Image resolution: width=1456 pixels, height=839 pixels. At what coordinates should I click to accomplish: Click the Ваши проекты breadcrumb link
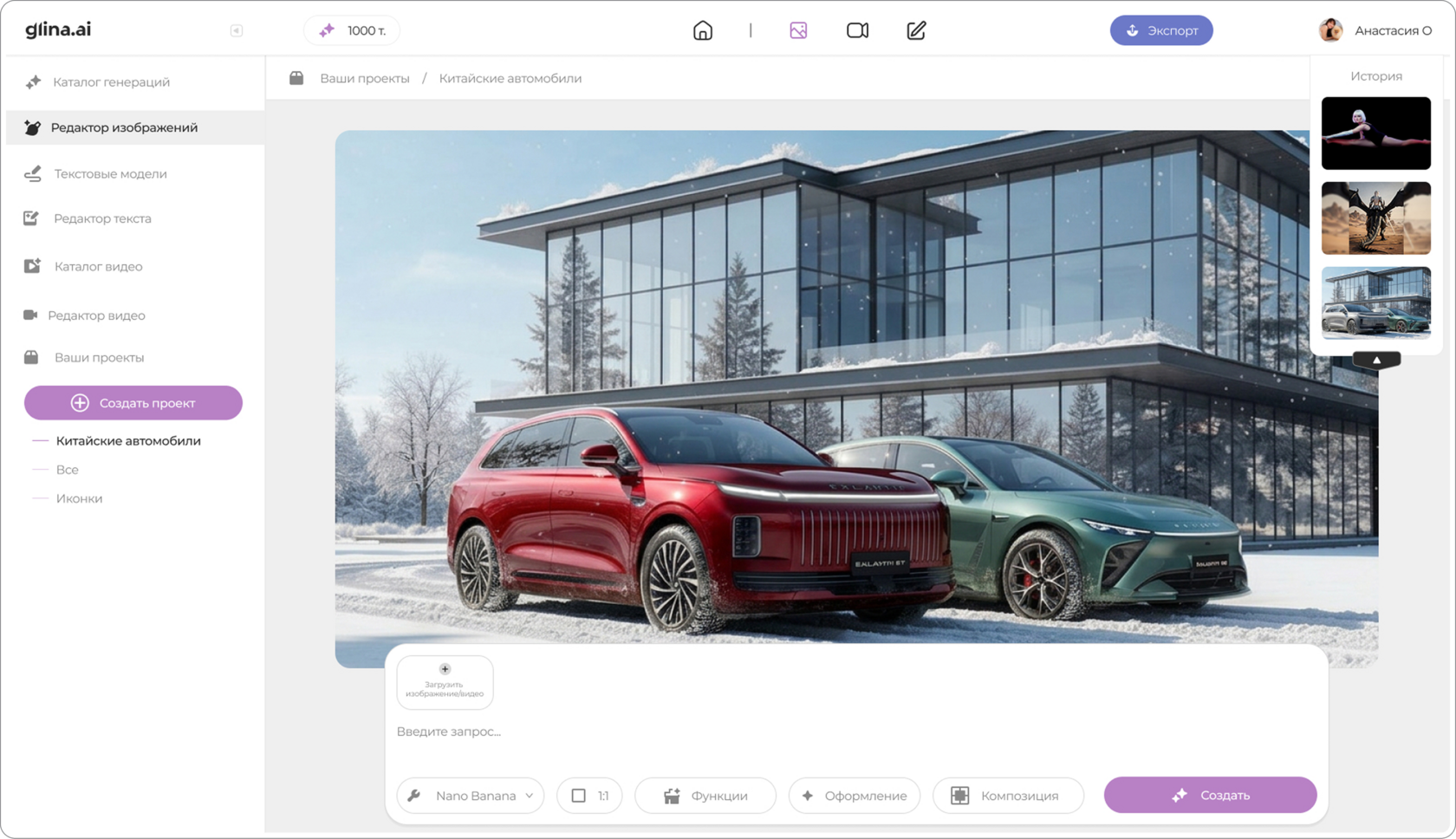[365, 79]
